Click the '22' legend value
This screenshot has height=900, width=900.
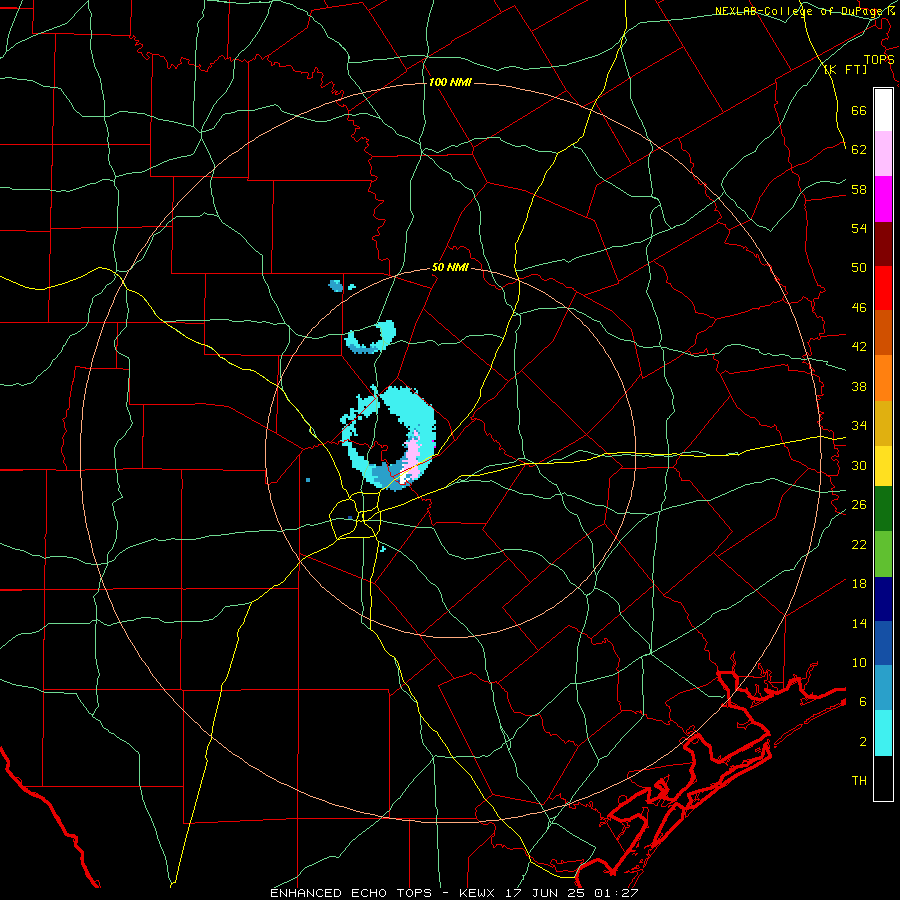(x=859, y=544)
